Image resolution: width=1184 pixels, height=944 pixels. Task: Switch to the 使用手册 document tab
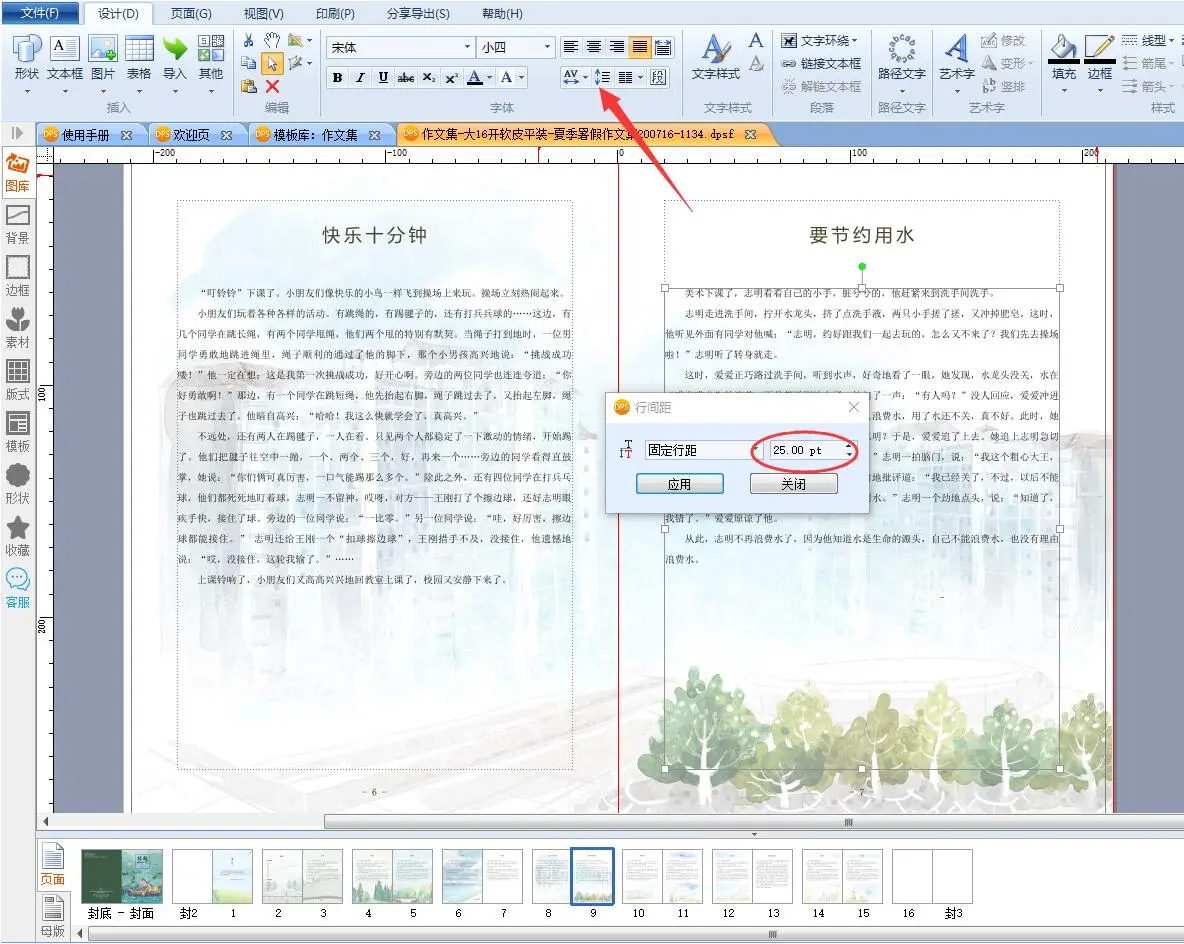pos(85,135)
